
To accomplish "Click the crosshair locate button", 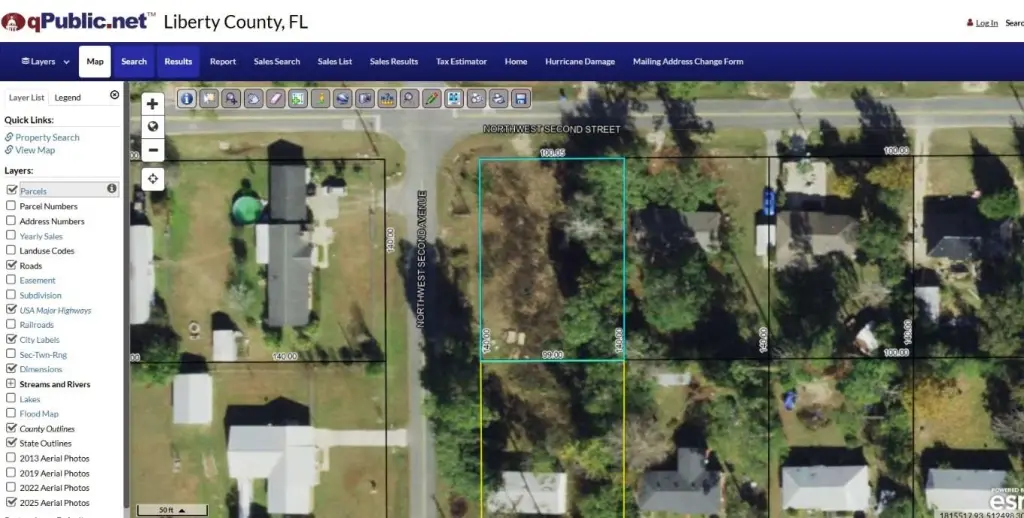I will [x=153, y=179].
